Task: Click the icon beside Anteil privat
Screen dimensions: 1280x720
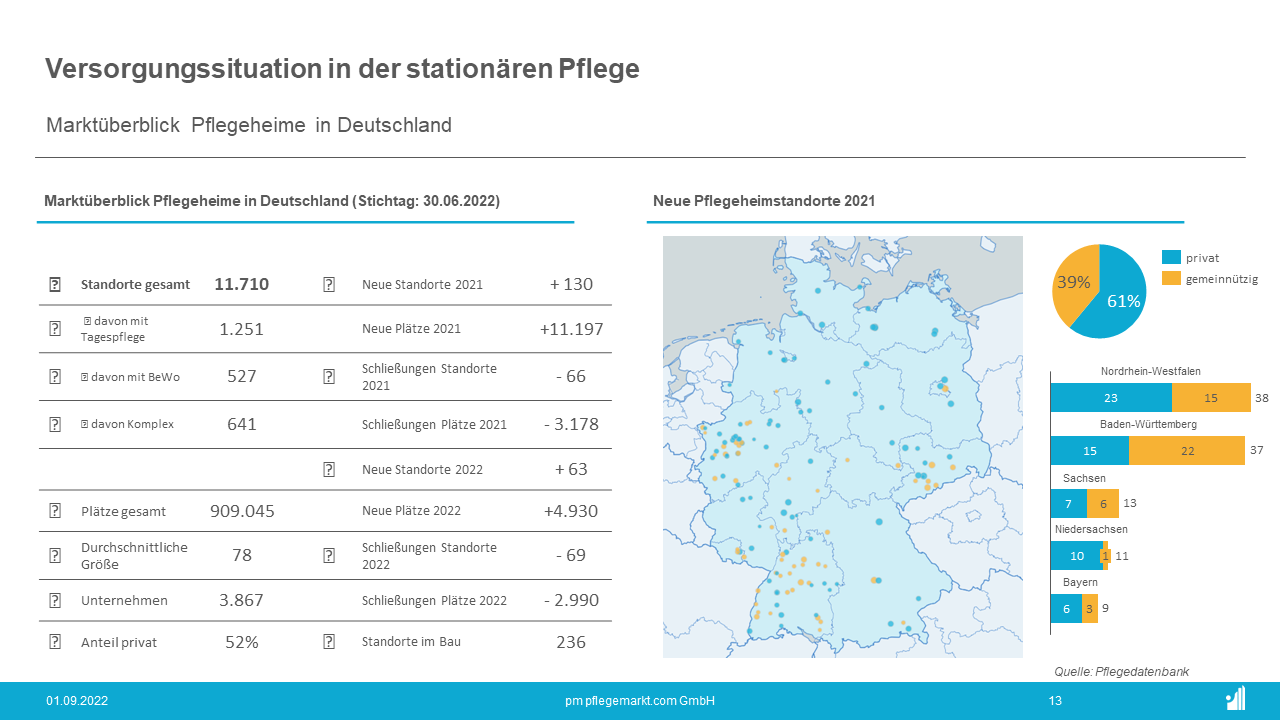Action: tap(55, 642)
